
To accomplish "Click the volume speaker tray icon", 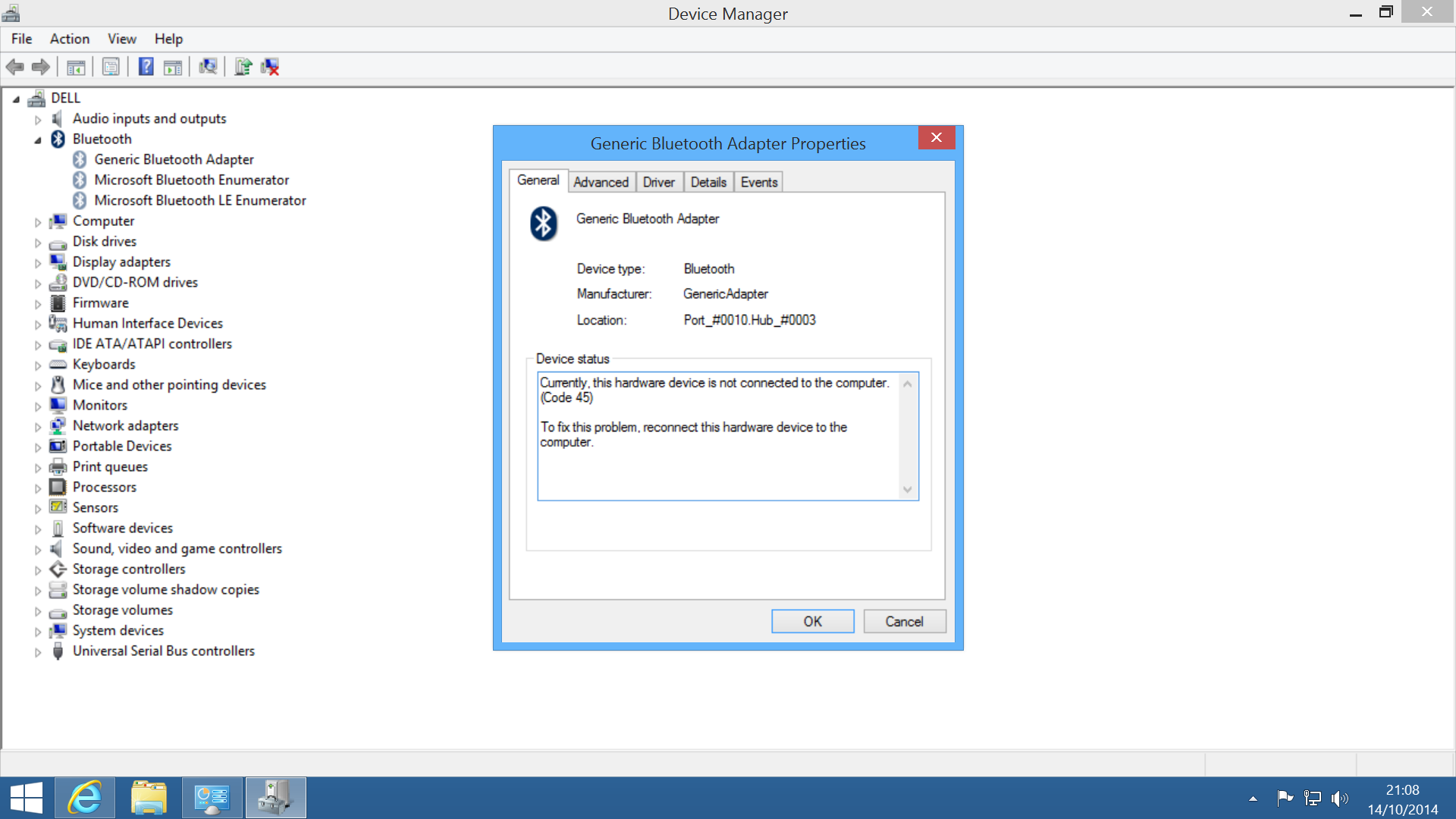I will click(1339, 798).
